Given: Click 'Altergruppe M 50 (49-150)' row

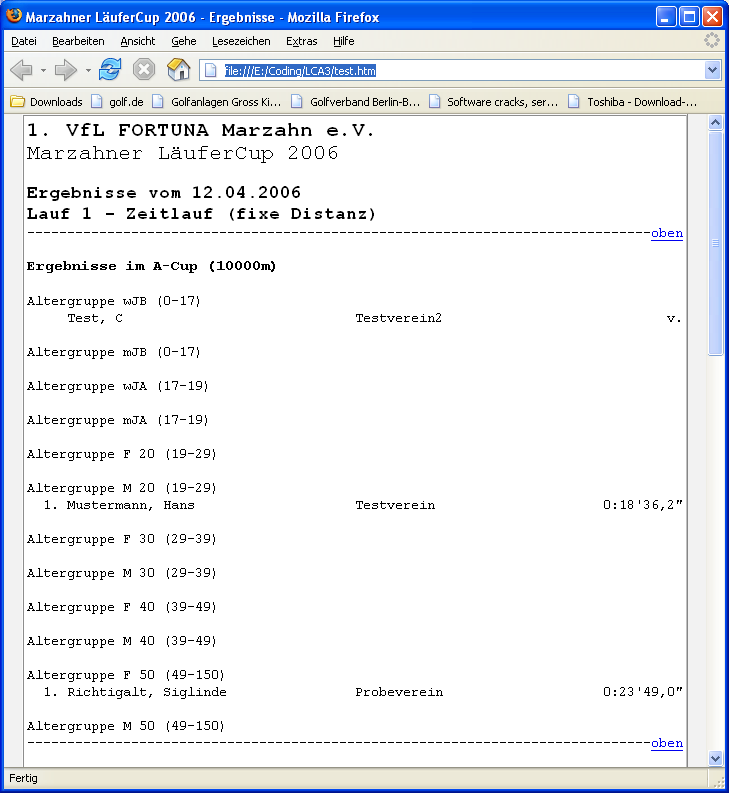Looking at the screenshot, I should [126, 726].
